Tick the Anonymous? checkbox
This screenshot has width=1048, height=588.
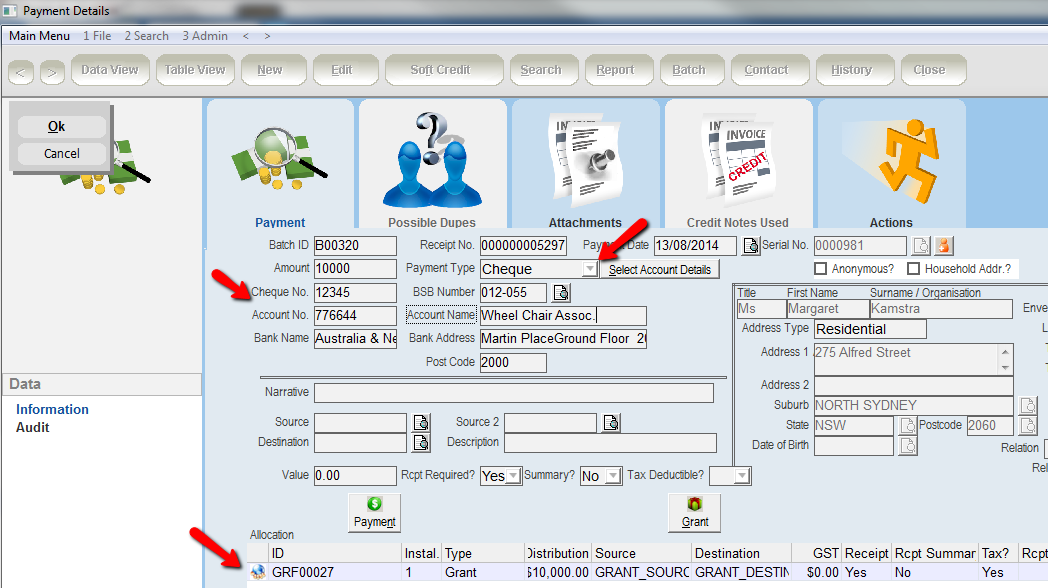pos(821,269)
